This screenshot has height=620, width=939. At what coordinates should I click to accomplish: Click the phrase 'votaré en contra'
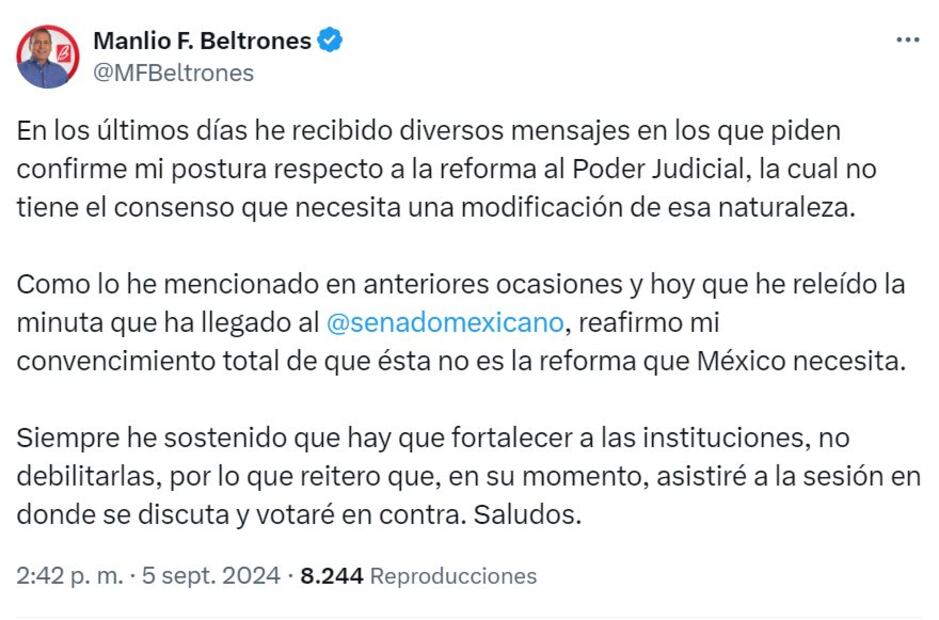pyautogui.click(x=380, y=516)
